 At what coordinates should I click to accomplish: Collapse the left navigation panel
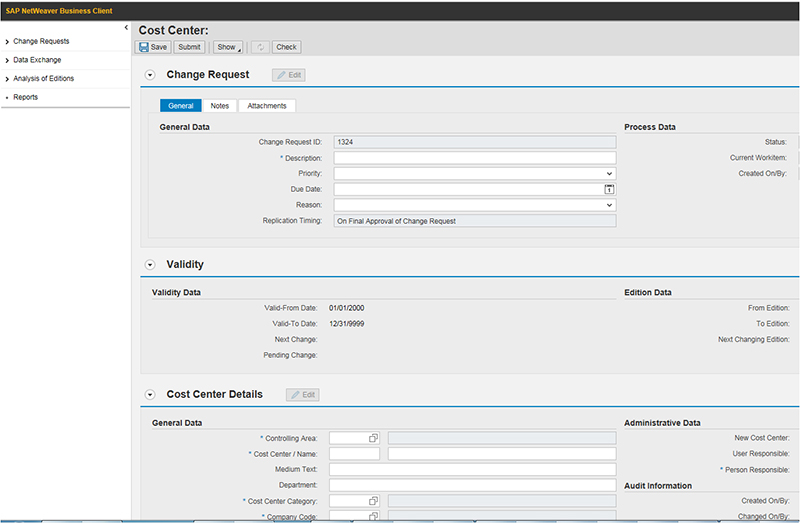pyautogui.click(x=125, y=28)
